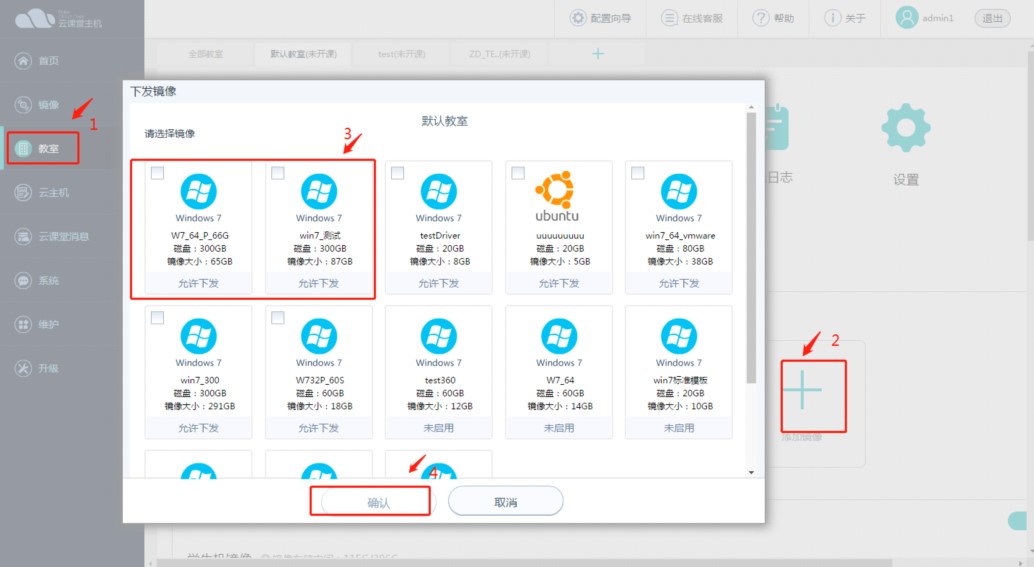
Task: Click the 设置 gear icon in background page
Action: pyautogui.click(x=906, y=128)
